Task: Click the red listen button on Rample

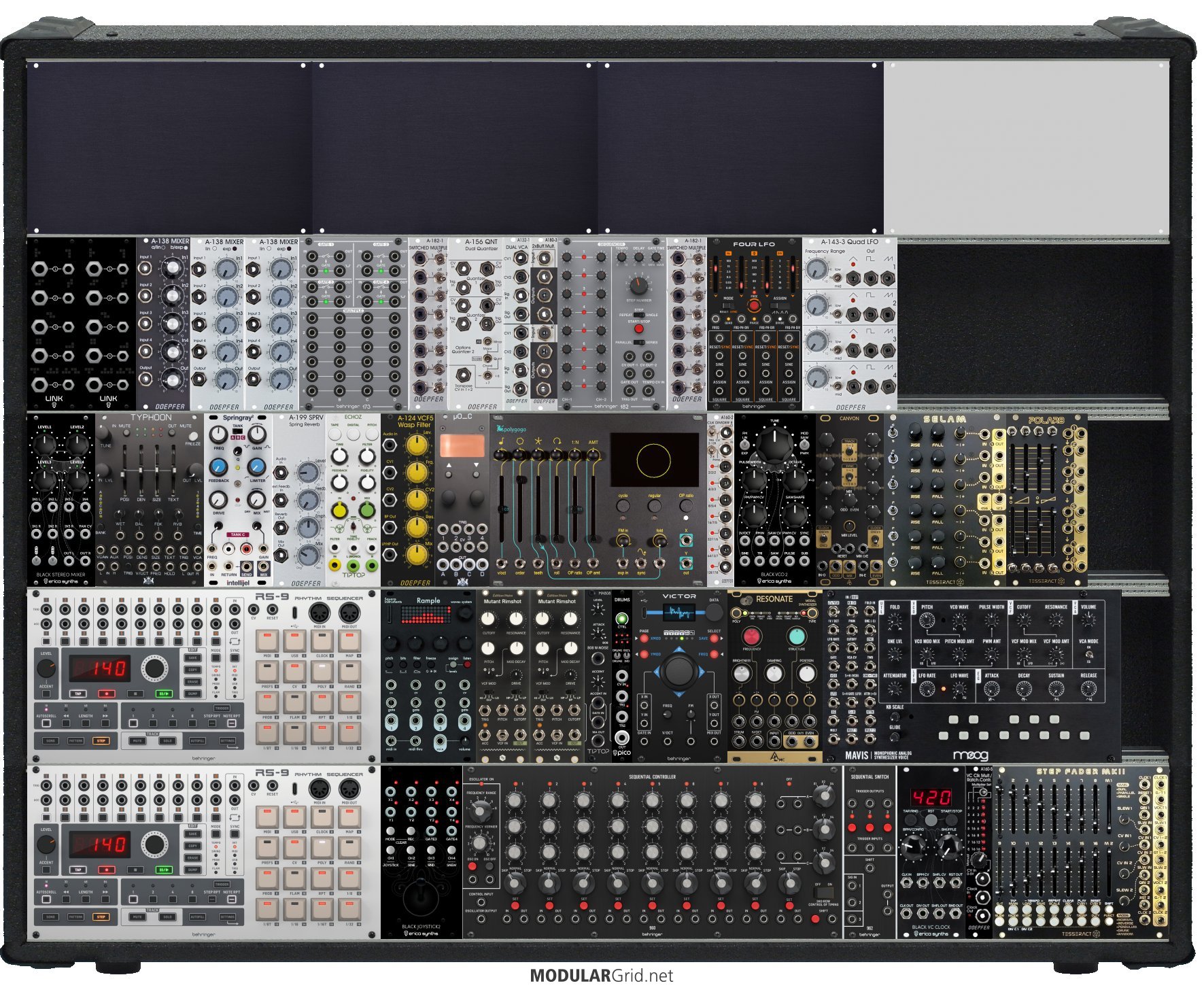Action: coord(467,665)
